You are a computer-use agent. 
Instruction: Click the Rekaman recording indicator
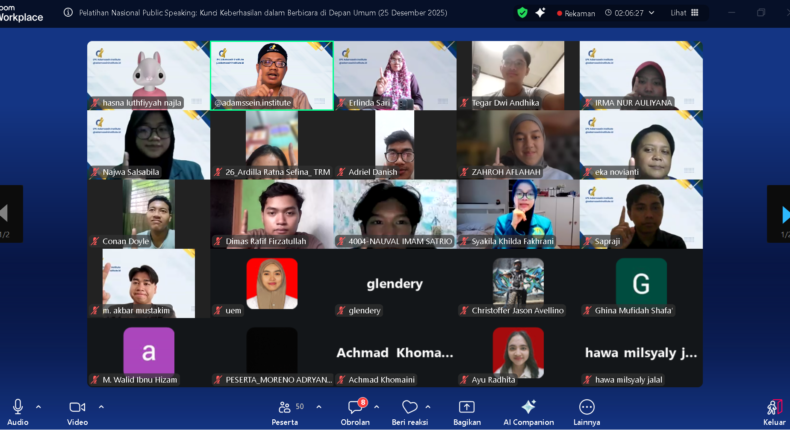click(576, 13)
